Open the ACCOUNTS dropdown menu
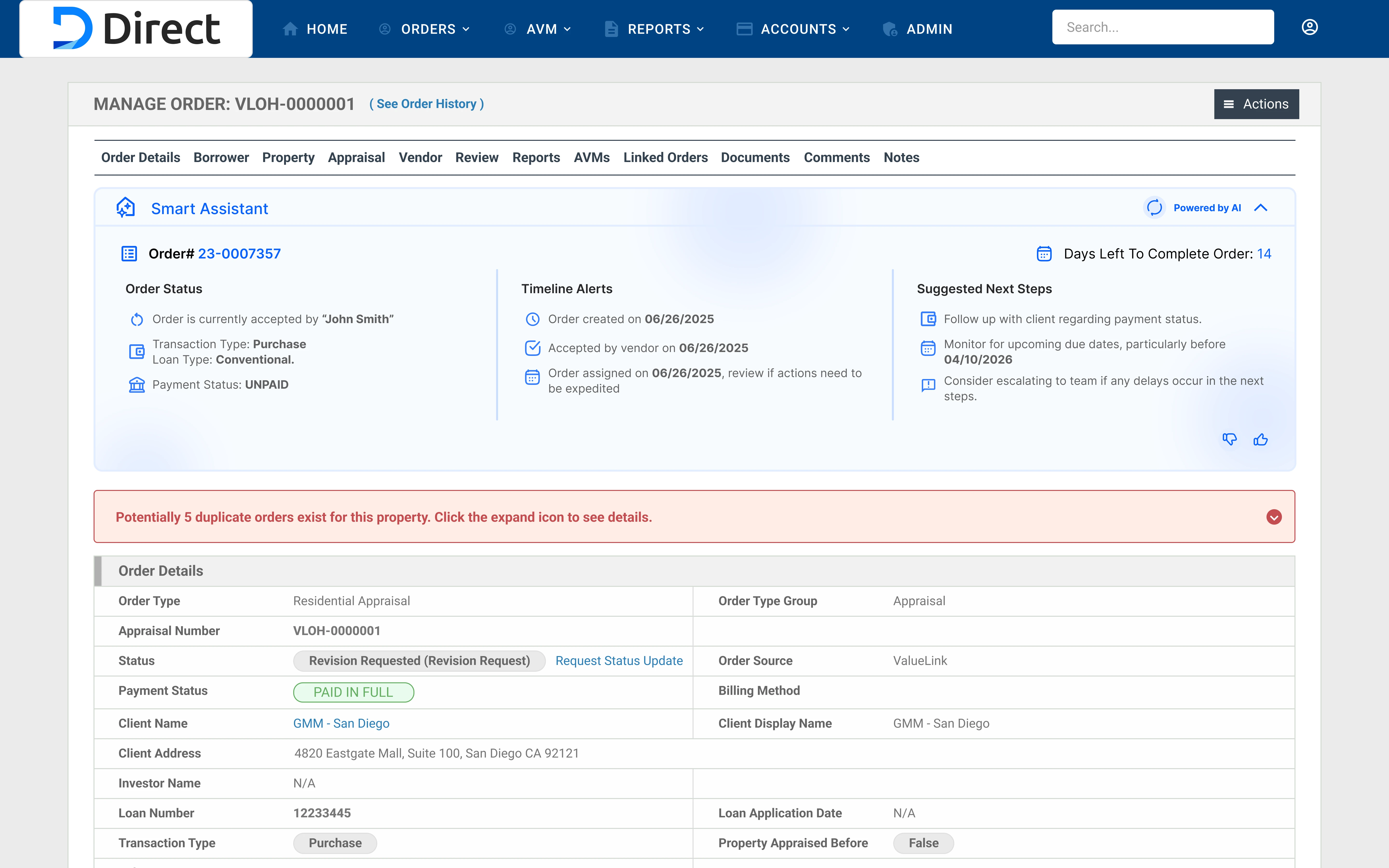Screen dimensions: 1389x868 [804, 29]
